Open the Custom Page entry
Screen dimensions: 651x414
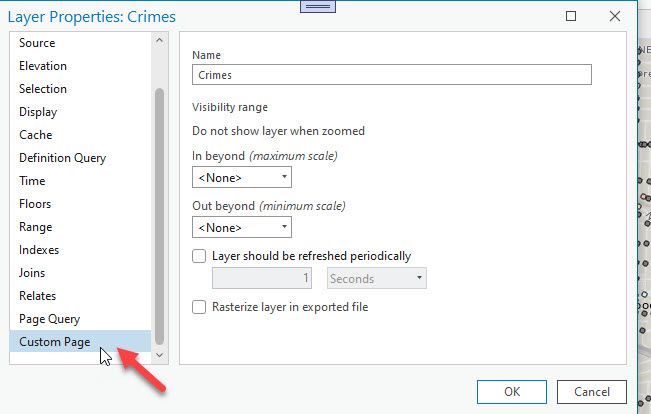54,342
